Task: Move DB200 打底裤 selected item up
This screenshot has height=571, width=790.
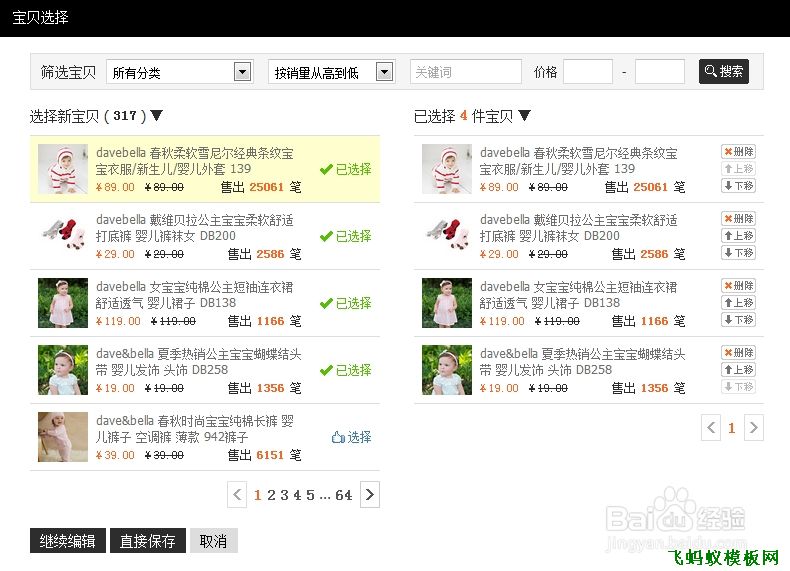Action: coord(738,236)
